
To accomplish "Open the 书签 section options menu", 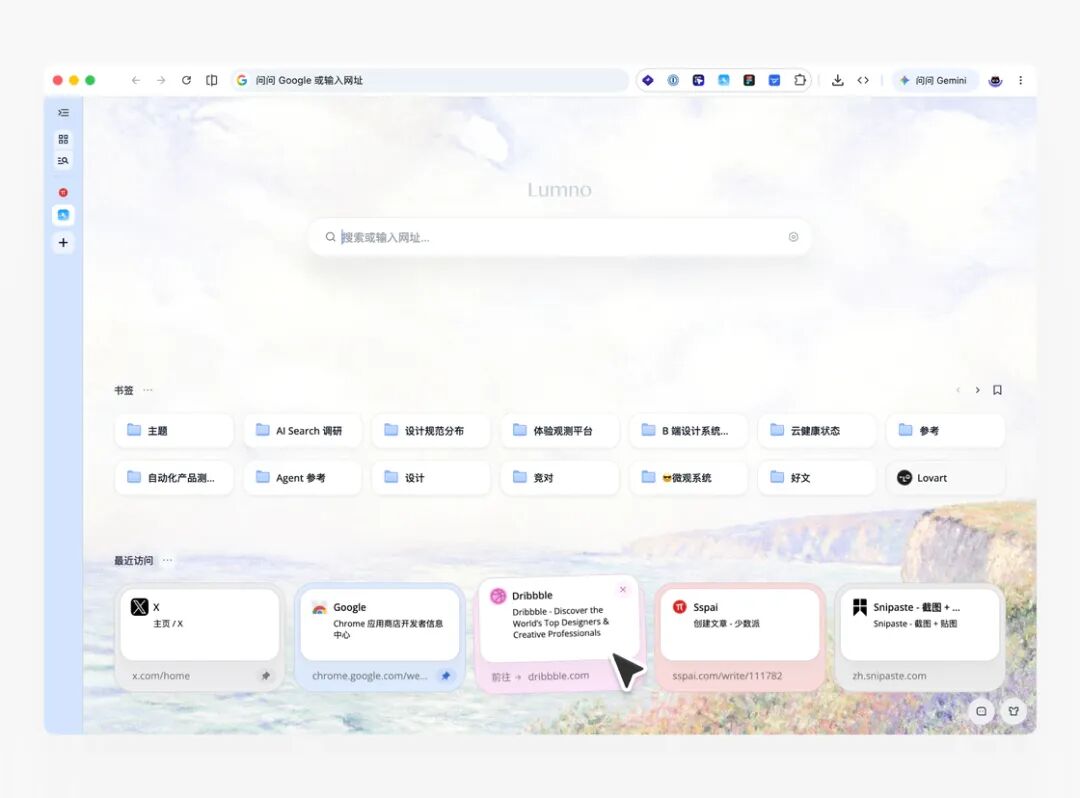I will pyautogui.click(x=147, y=390).
